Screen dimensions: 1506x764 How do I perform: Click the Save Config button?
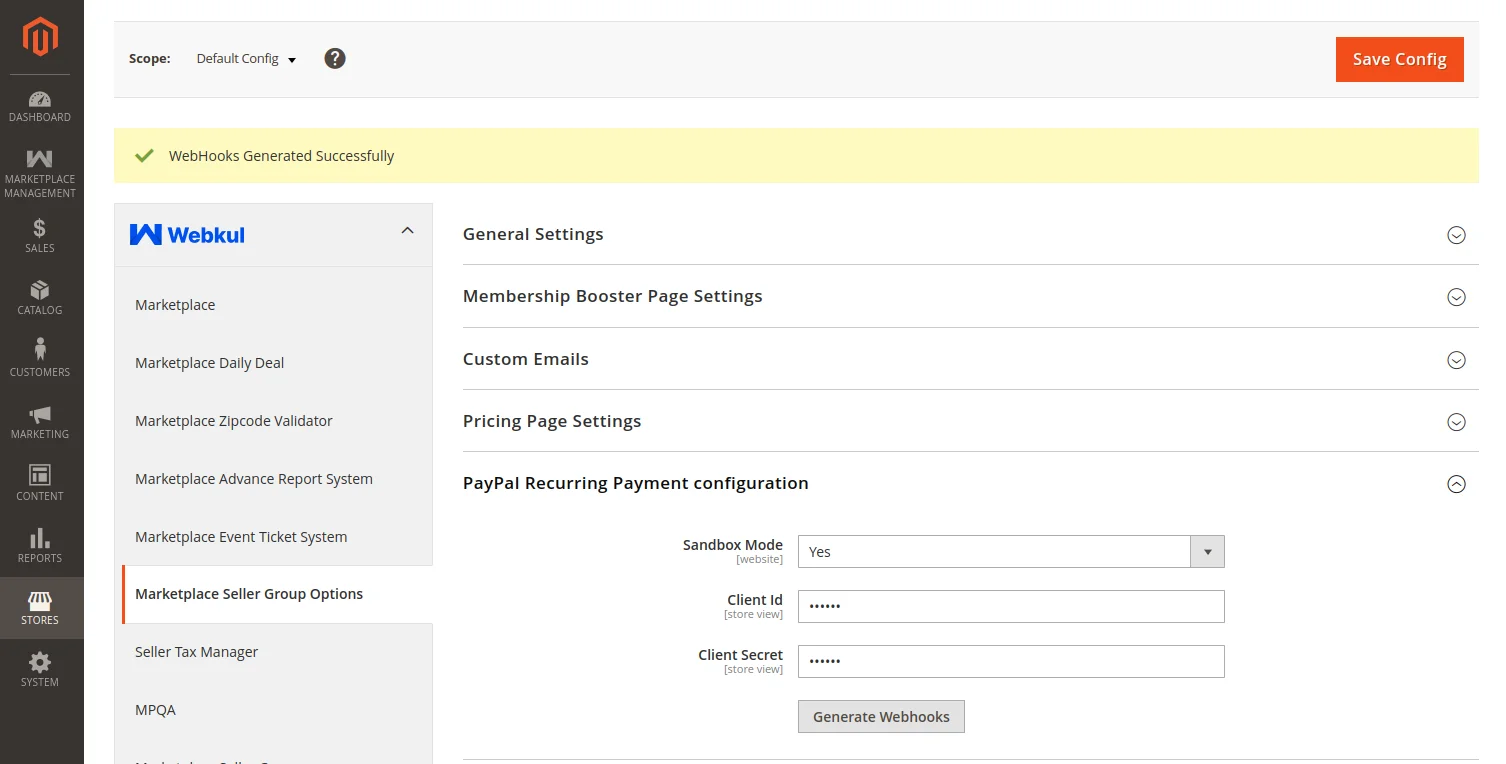pos(1399,59)
